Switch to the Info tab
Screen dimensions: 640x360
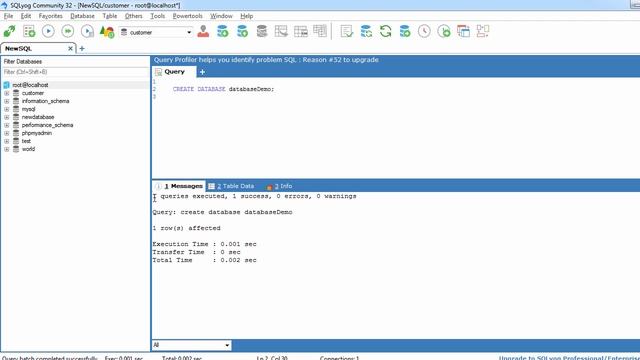tap(280, 186)
